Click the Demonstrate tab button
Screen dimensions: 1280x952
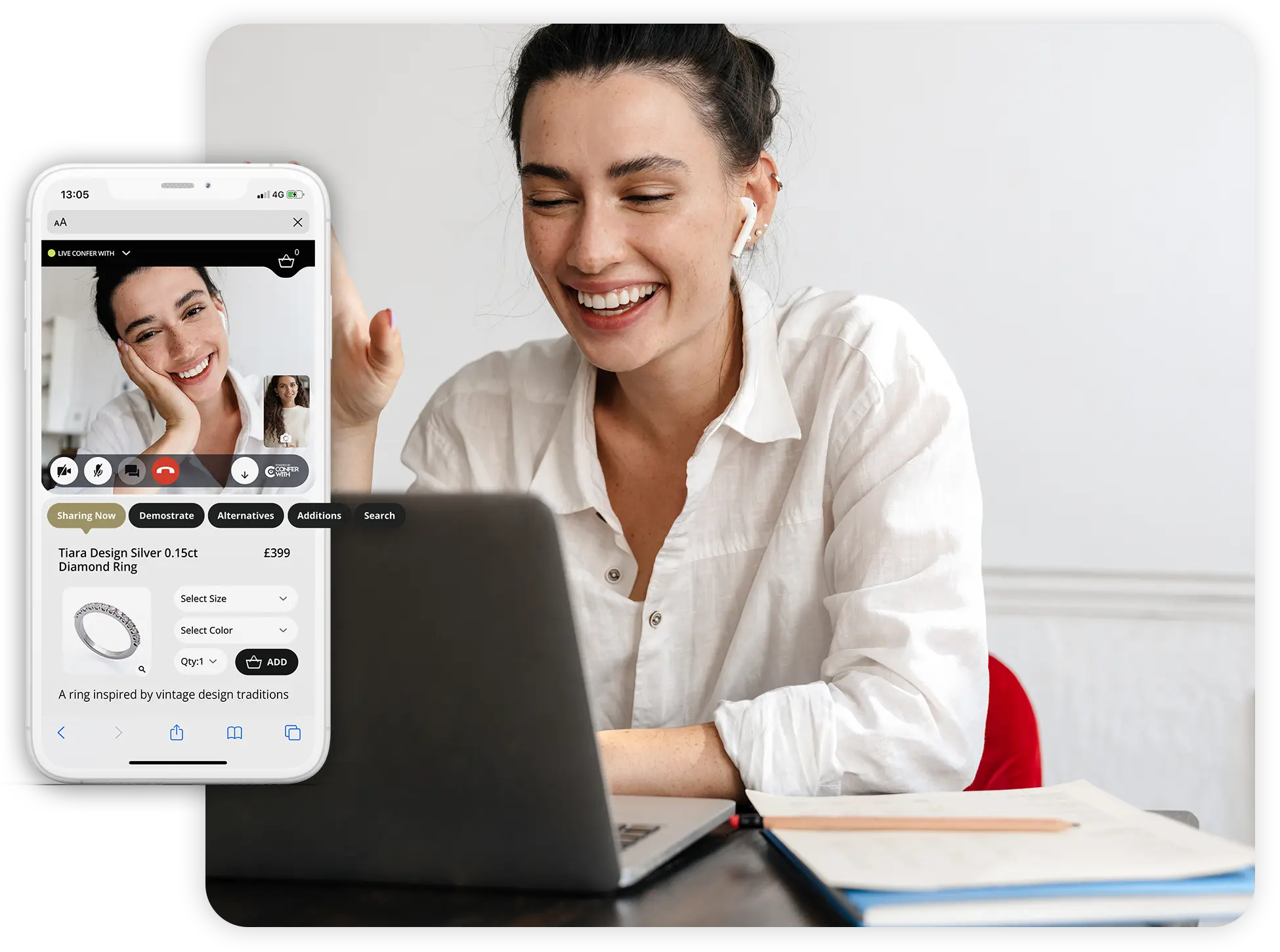click(165, 514)
